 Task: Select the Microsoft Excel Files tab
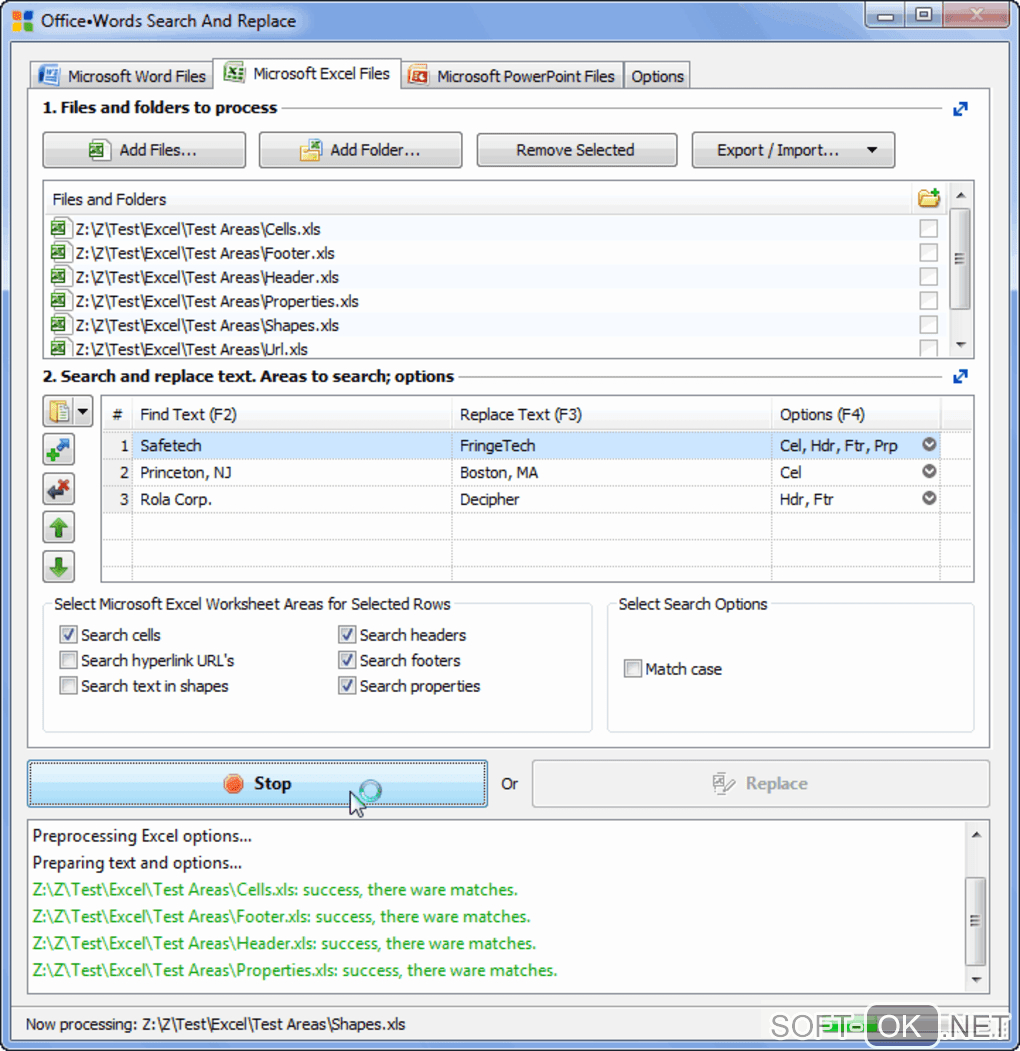[308, 73]
